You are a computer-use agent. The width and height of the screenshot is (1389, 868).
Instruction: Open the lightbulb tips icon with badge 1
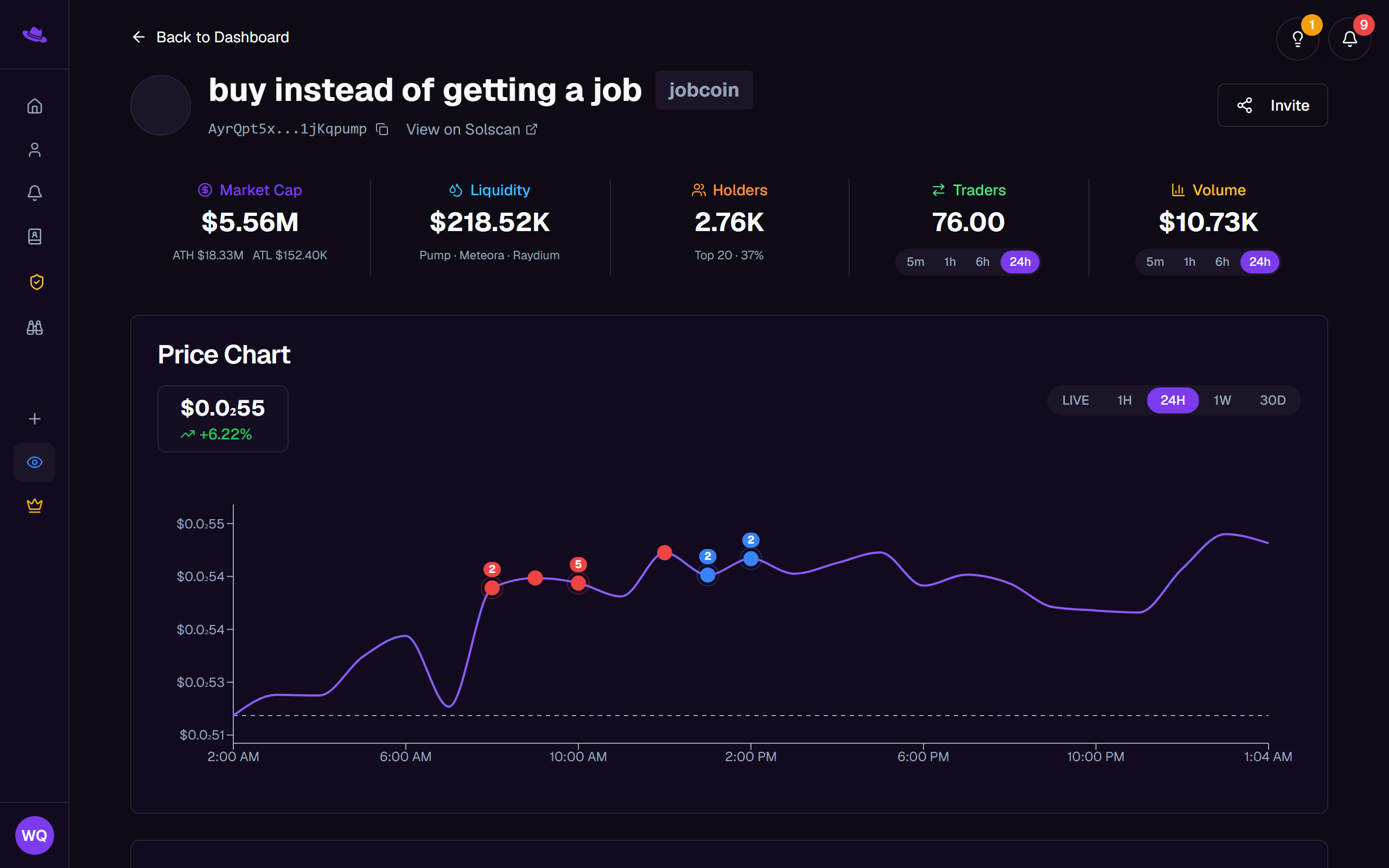[x=1297, y=39]
